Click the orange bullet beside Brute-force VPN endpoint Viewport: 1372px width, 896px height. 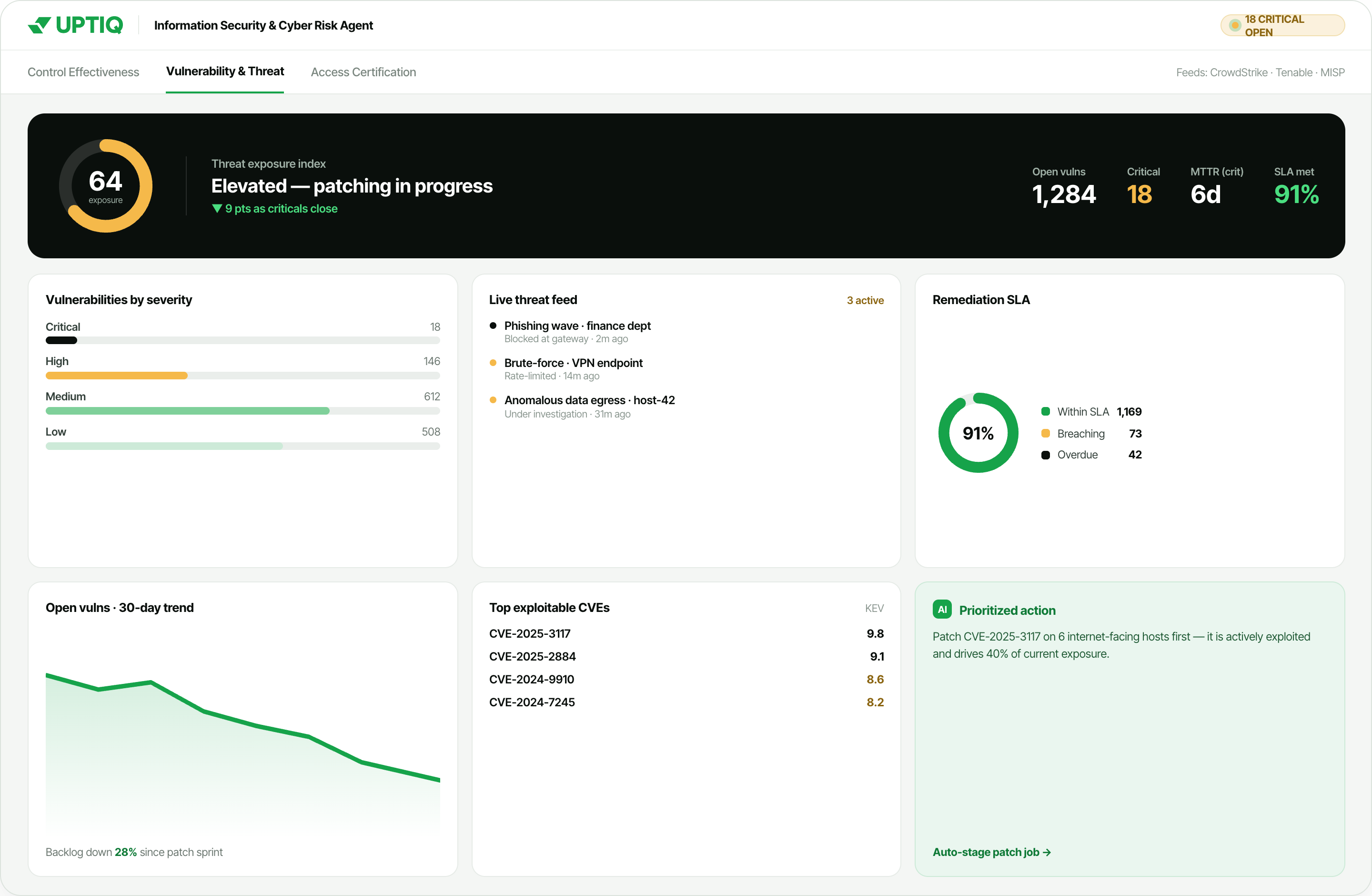tap(493, 363)
